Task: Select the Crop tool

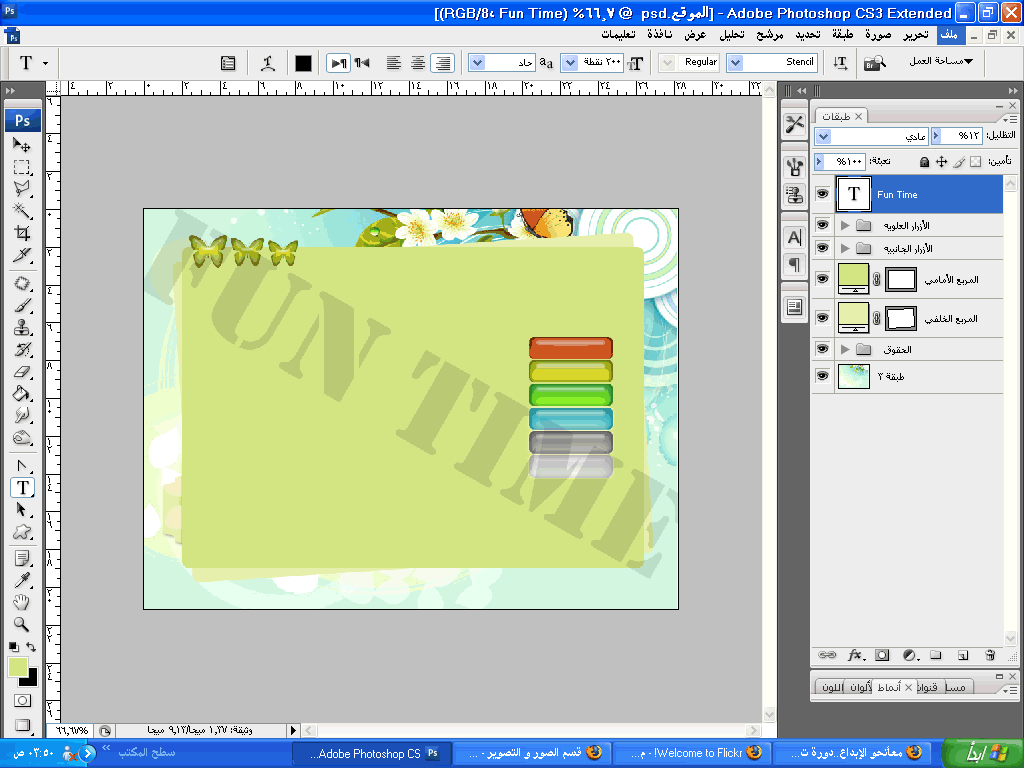Action: [22, 233]
